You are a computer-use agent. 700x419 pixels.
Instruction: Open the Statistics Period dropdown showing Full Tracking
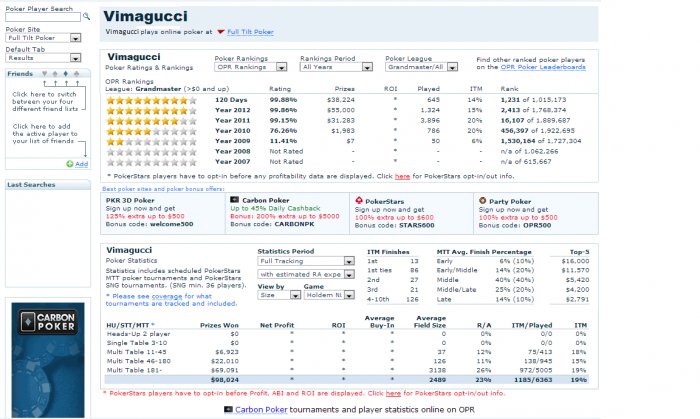pyautogui.click(x=306, y=261)
